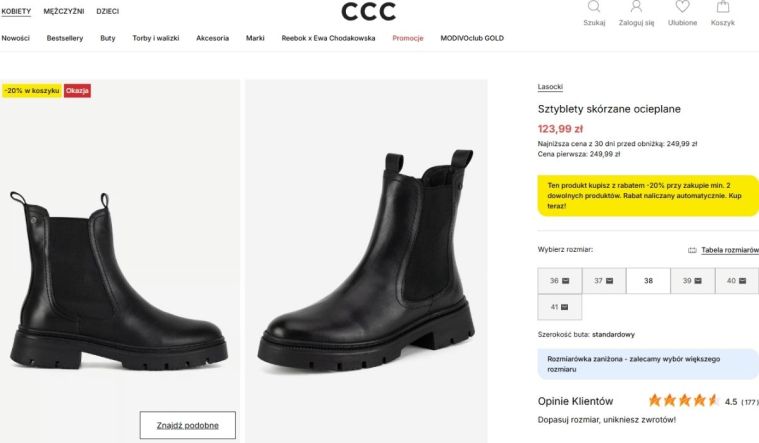Viewport: 759px width, 443px height.
Task: Open the Buty menu
Action: pyautogui.click(x=107, y=38)
